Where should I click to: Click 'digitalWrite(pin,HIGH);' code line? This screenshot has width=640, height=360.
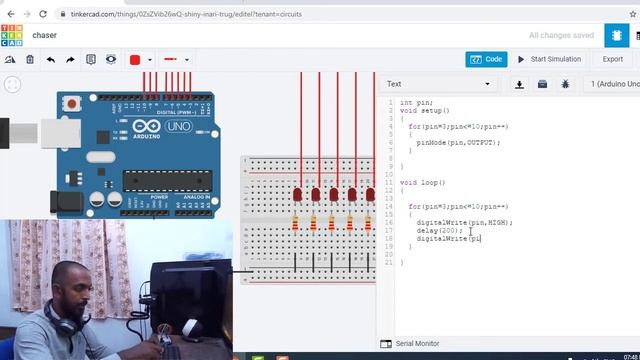coord(464,222)
